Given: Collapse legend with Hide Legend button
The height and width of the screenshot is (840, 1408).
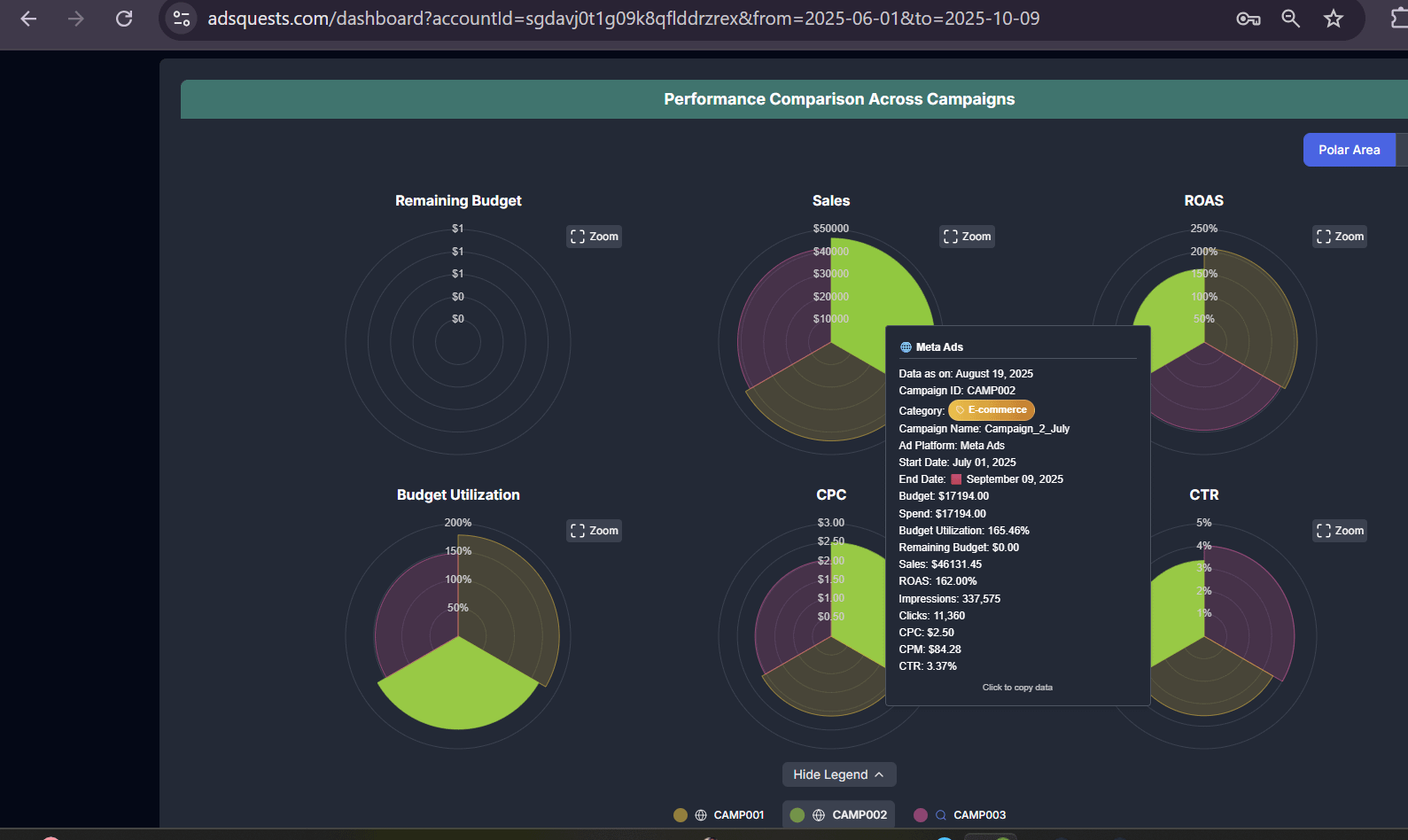Looking at the screenshot, I should [x=838, y=774].
